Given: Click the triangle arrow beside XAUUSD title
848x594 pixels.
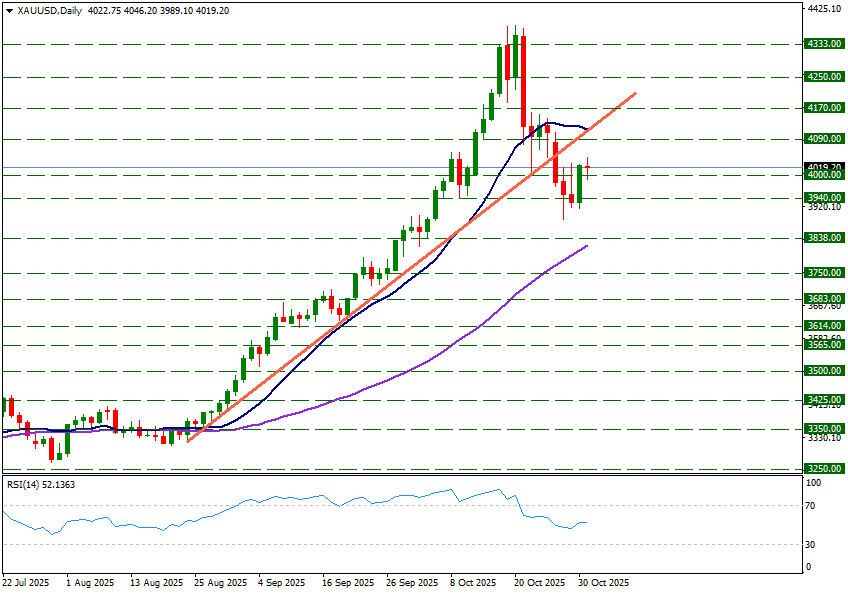Looking at the screenshot, I should pos(9,11).
